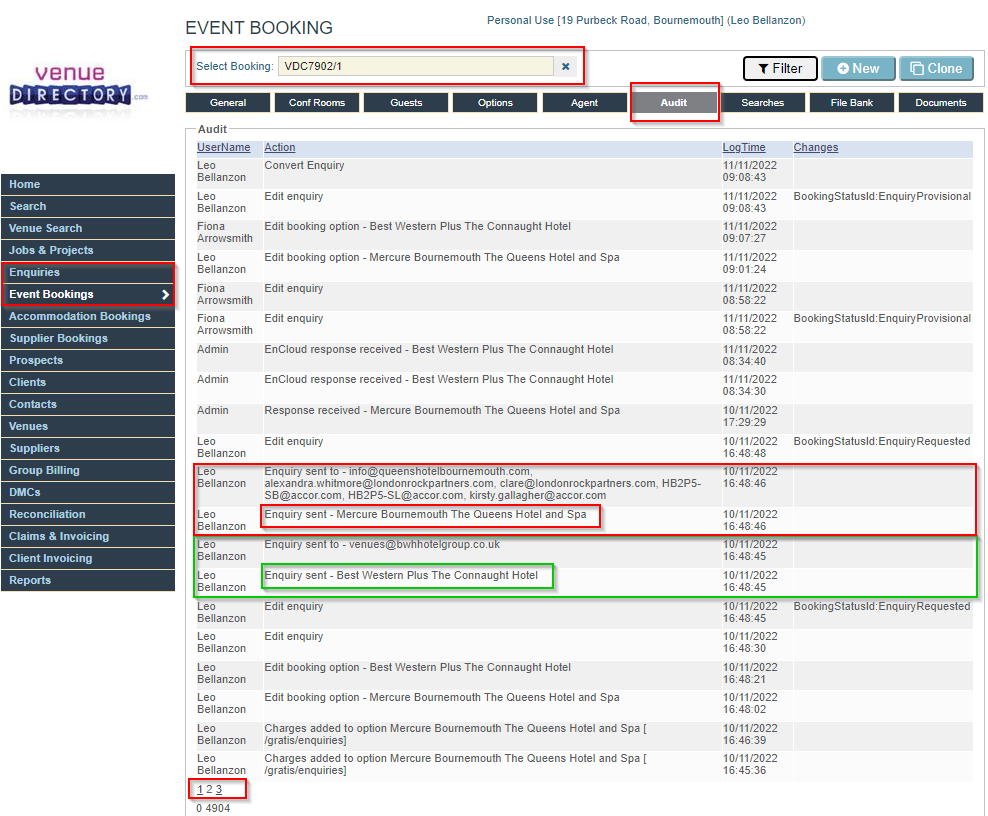
Task: Open Claims & Invoicing menu item
Action: point(88,536)
